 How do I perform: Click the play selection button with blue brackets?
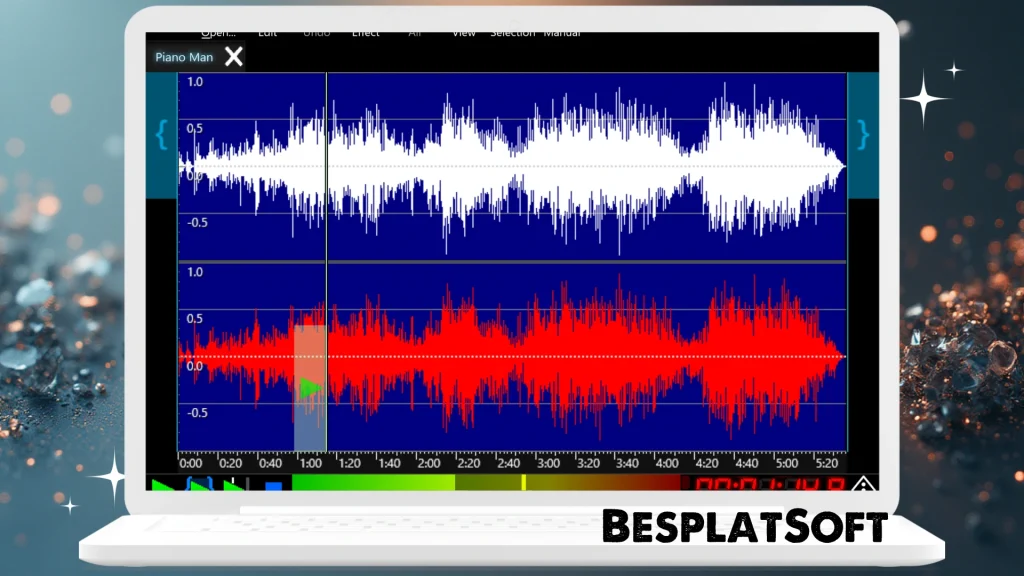pos(200,485)
